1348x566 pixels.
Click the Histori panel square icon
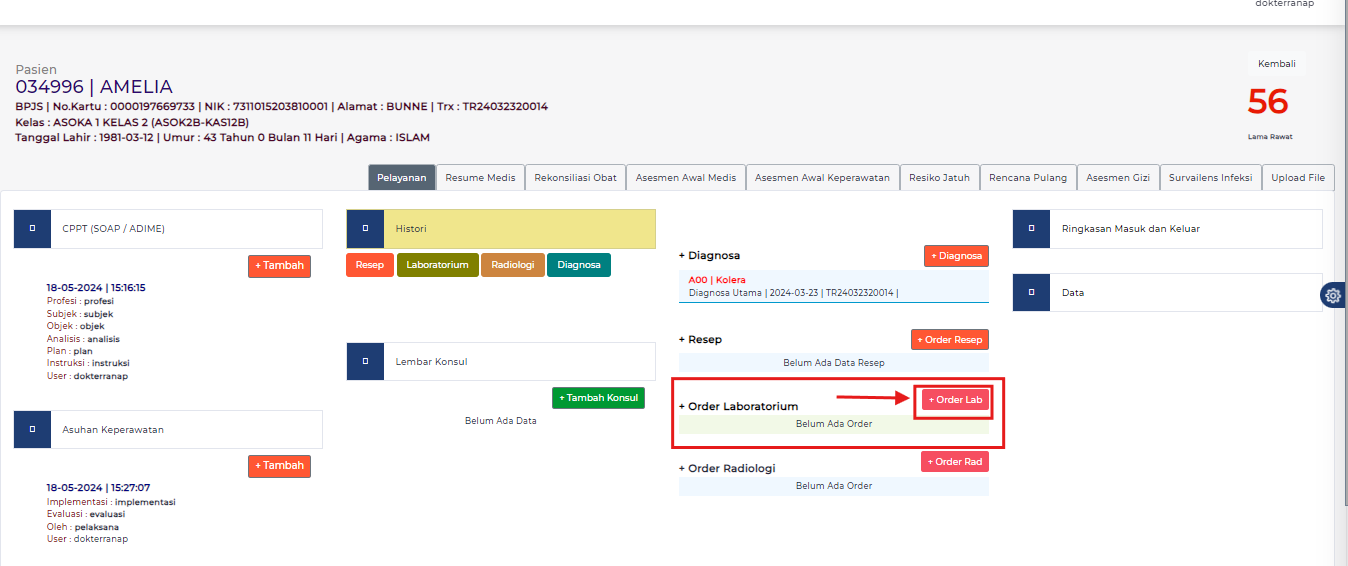(365, 229)
